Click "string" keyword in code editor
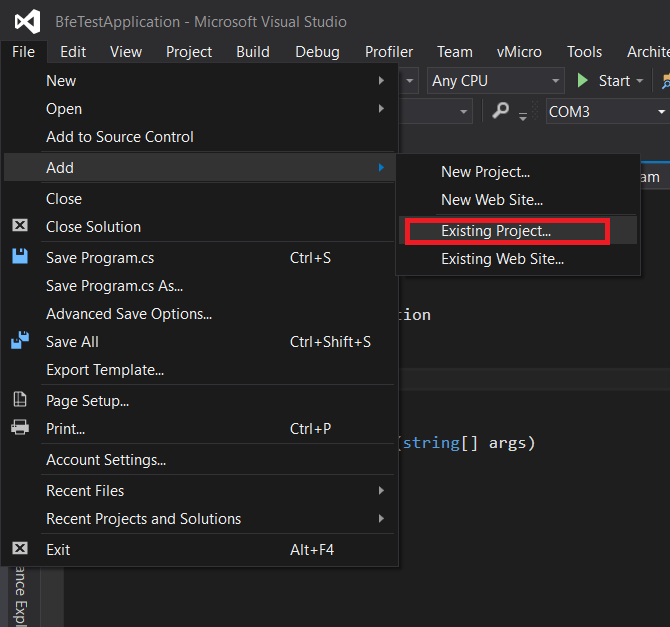Screen dimensions: 670x627 431,443
